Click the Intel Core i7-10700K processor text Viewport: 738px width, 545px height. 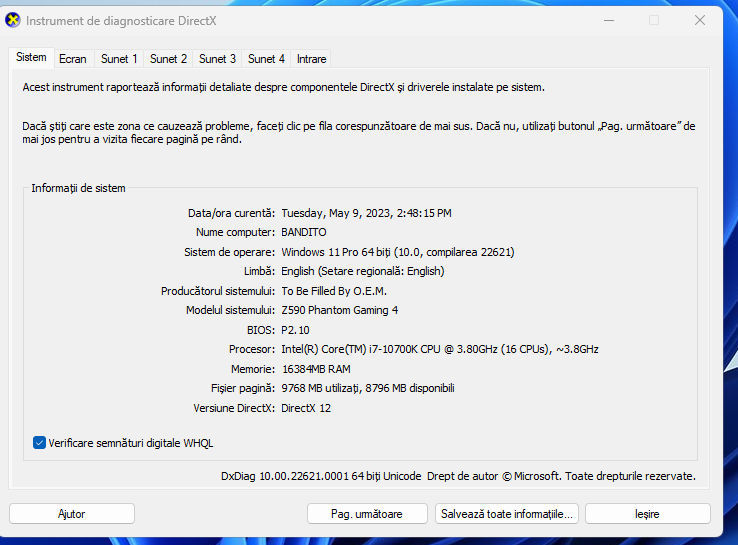[x=440, y=349]
